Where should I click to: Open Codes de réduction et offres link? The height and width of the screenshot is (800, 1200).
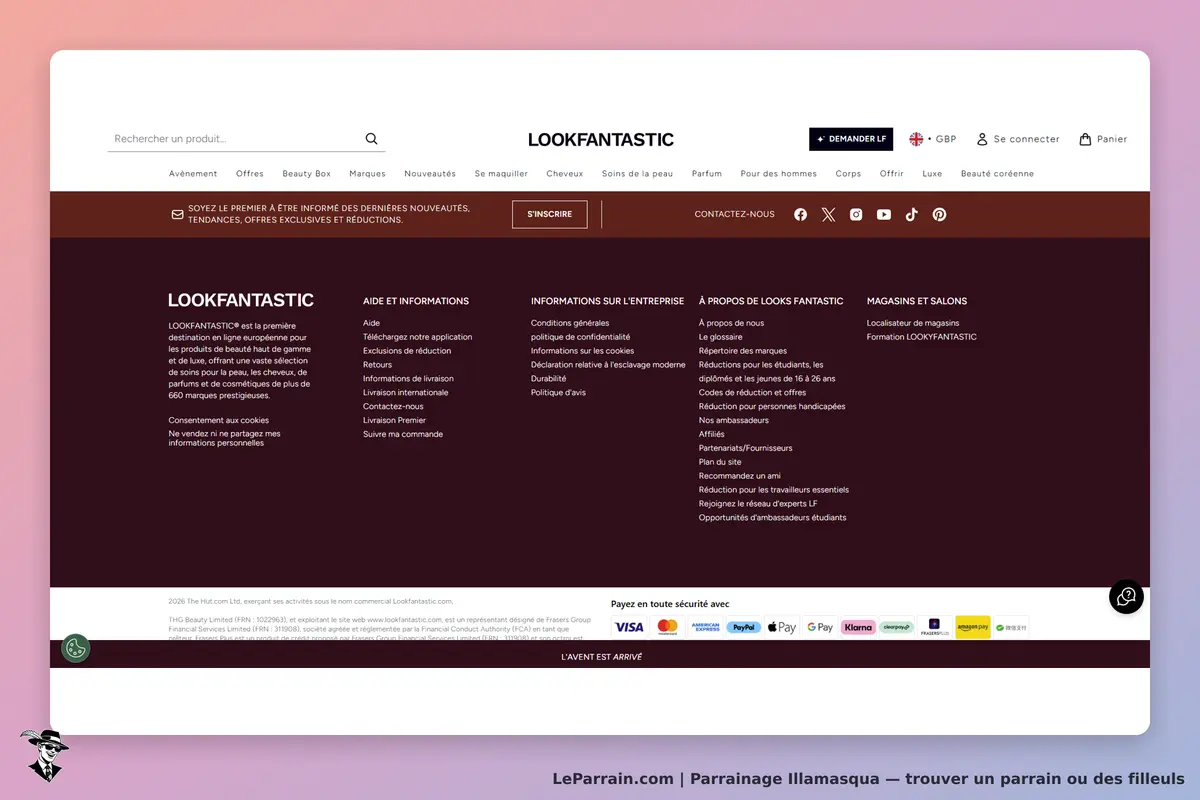[753, 393]
